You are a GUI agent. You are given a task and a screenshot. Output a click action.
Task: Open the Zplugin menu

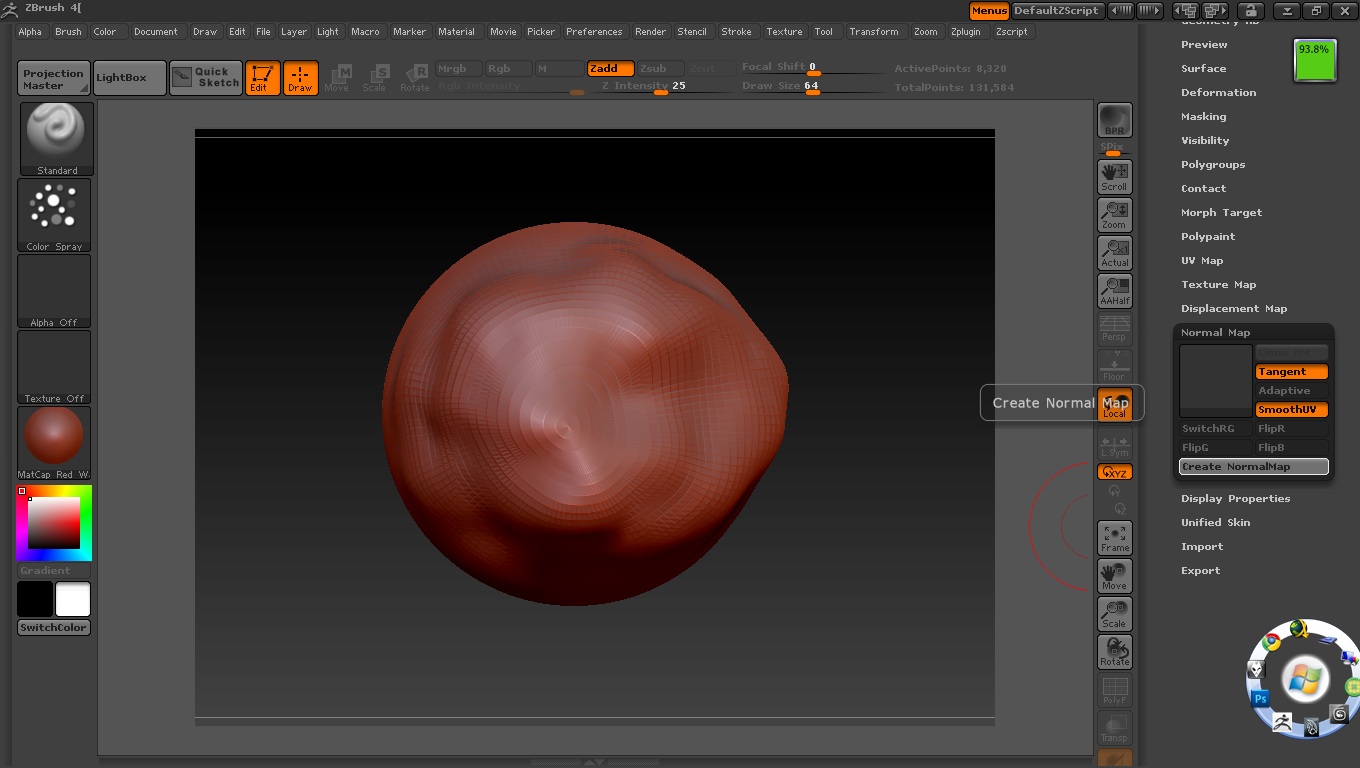coord(966,32)
